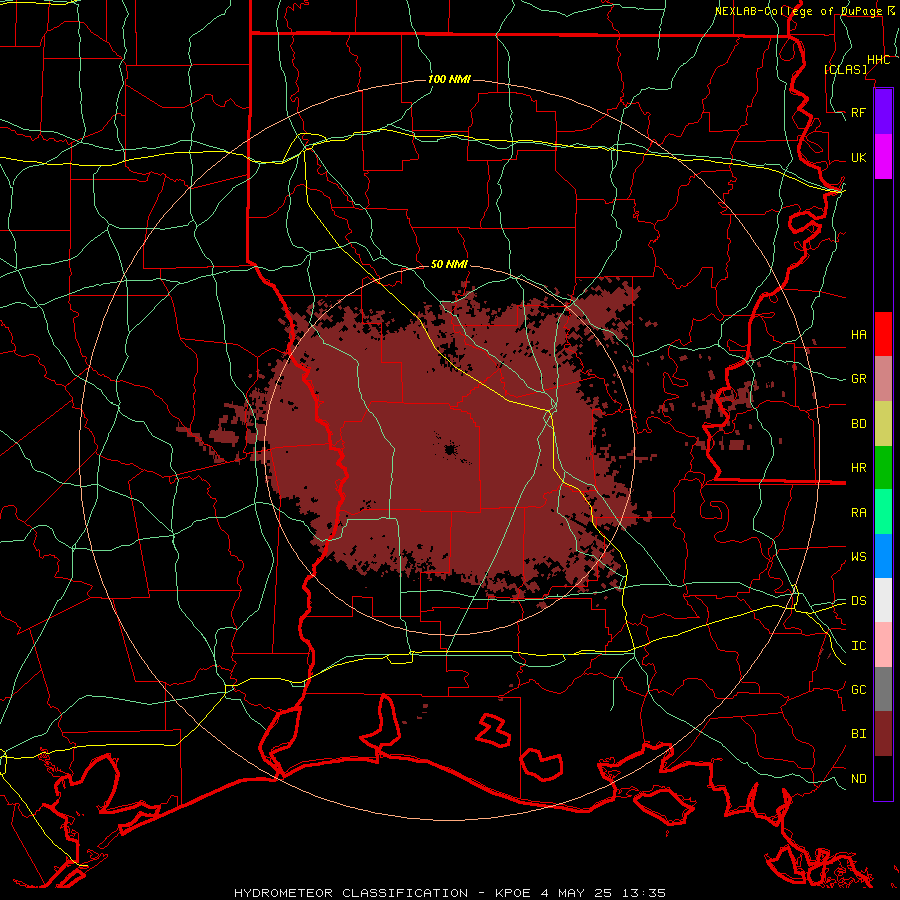Click the HA red legend color swatch
The height and width of the screenshot is (900, 900).
tap(883, 334)
